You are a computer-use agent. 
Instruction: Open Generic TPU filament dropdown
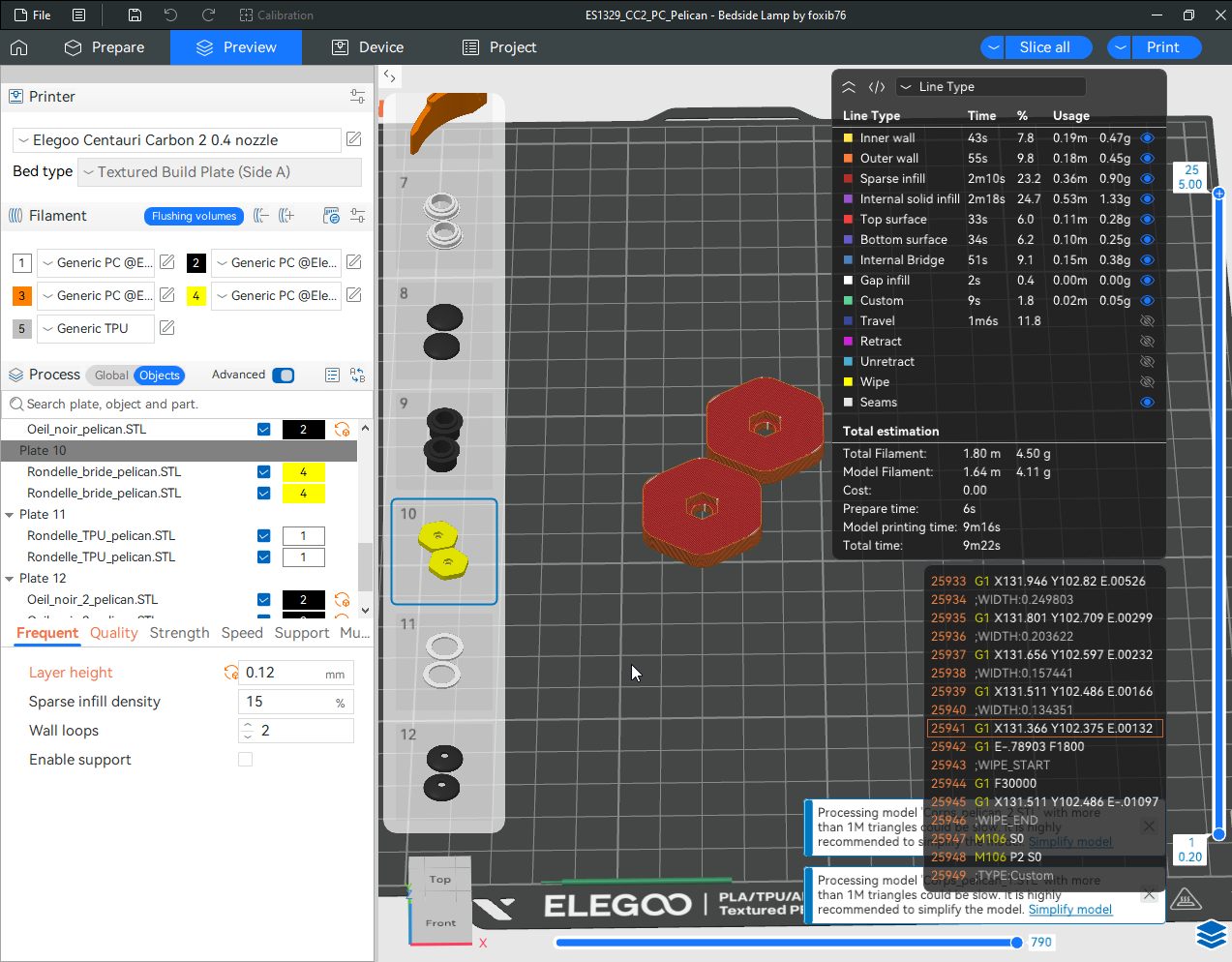[95, 328]
